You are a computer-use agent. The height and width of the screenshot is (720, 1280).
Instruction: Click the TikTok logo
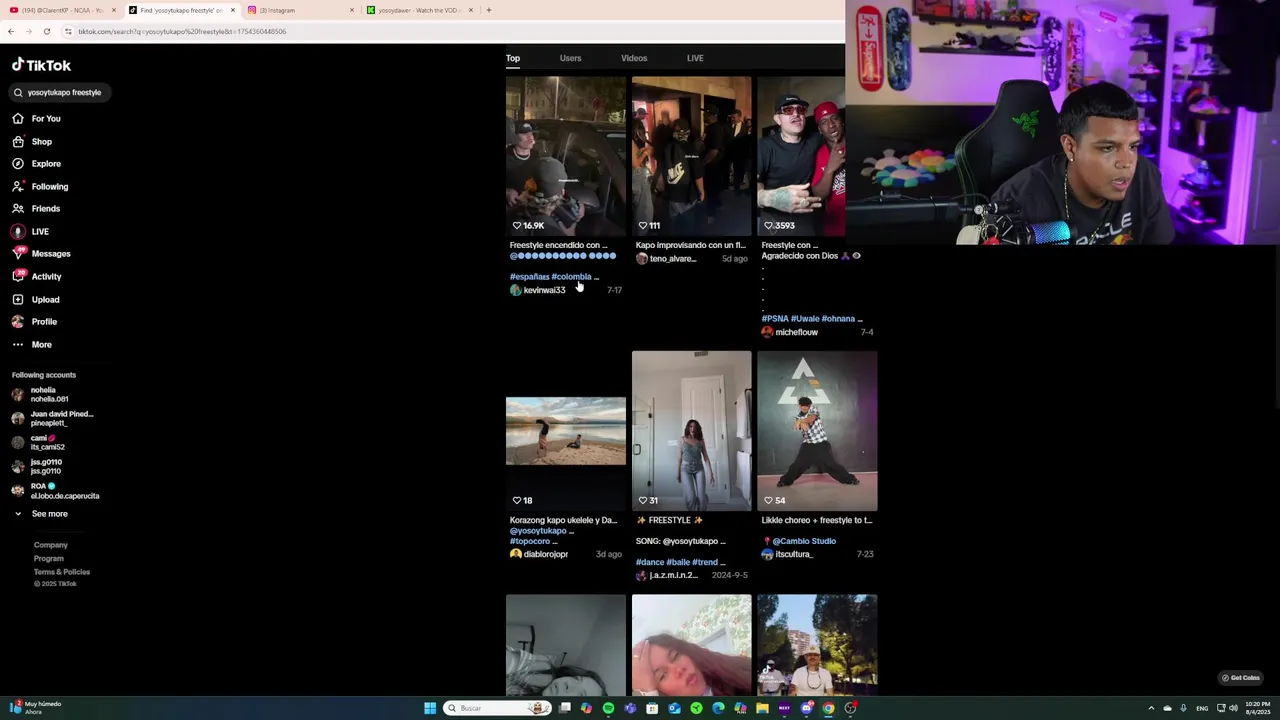[x=42, y=65]
